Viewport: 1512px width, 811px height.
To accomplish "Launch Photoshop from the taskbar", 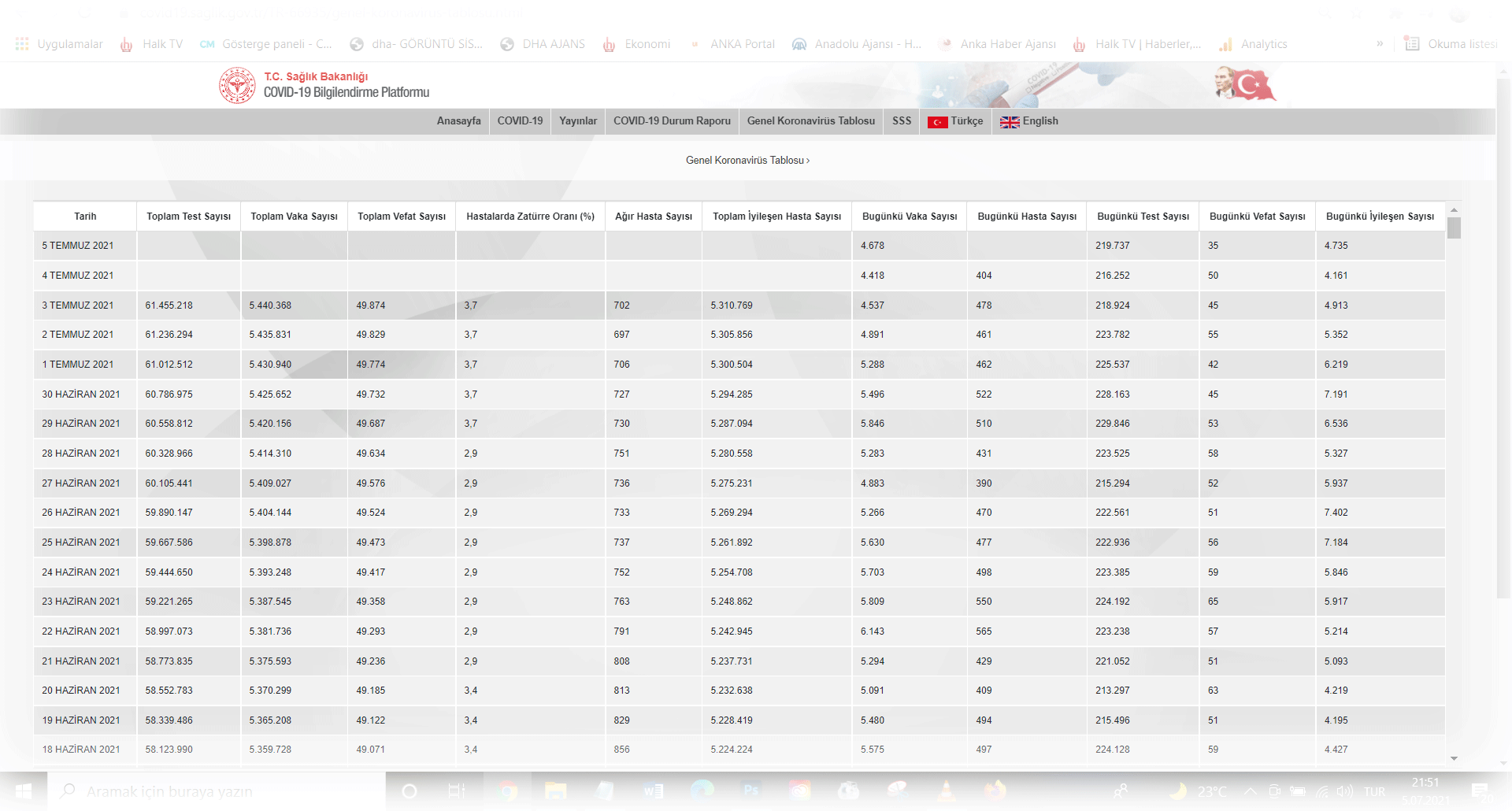I will tap(750, 791).
